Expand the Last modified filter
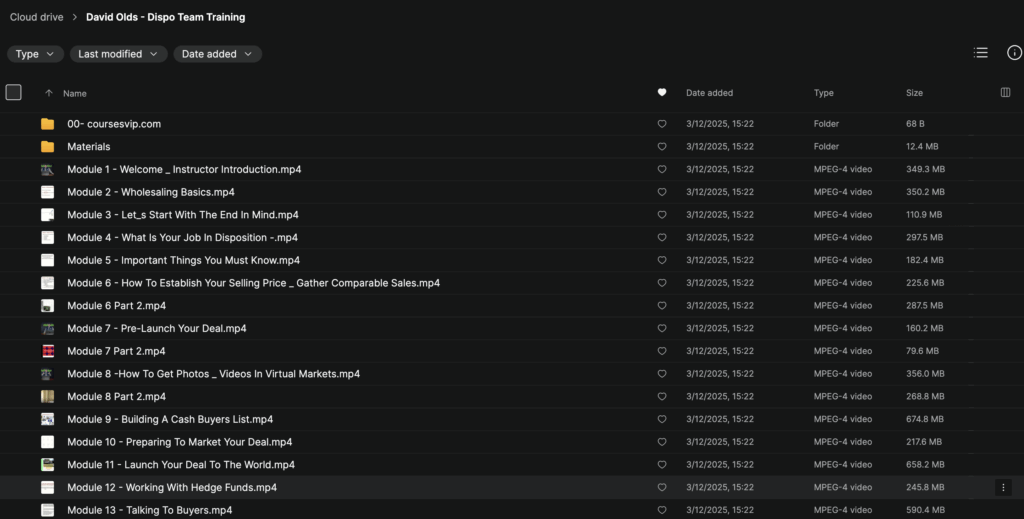 pyautogui.click(x=118, y=54)
